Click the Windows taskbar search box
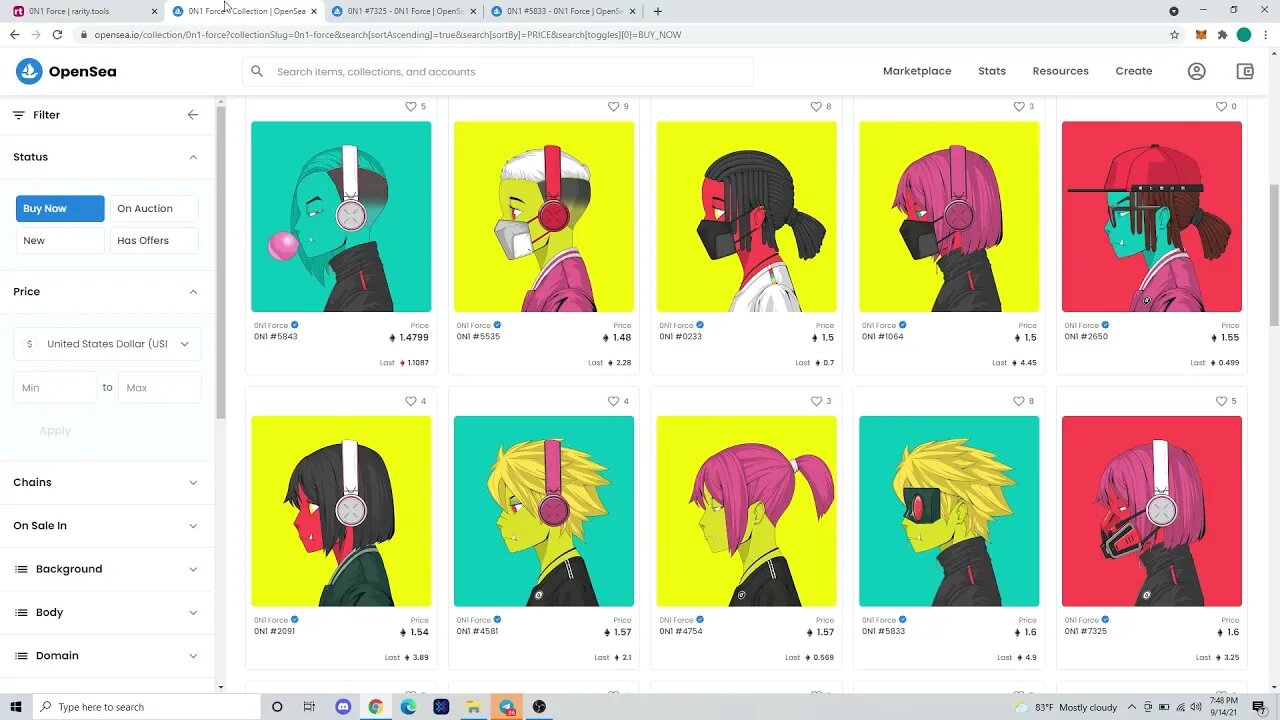This screenshot has width=1280, height=720. 146,707
